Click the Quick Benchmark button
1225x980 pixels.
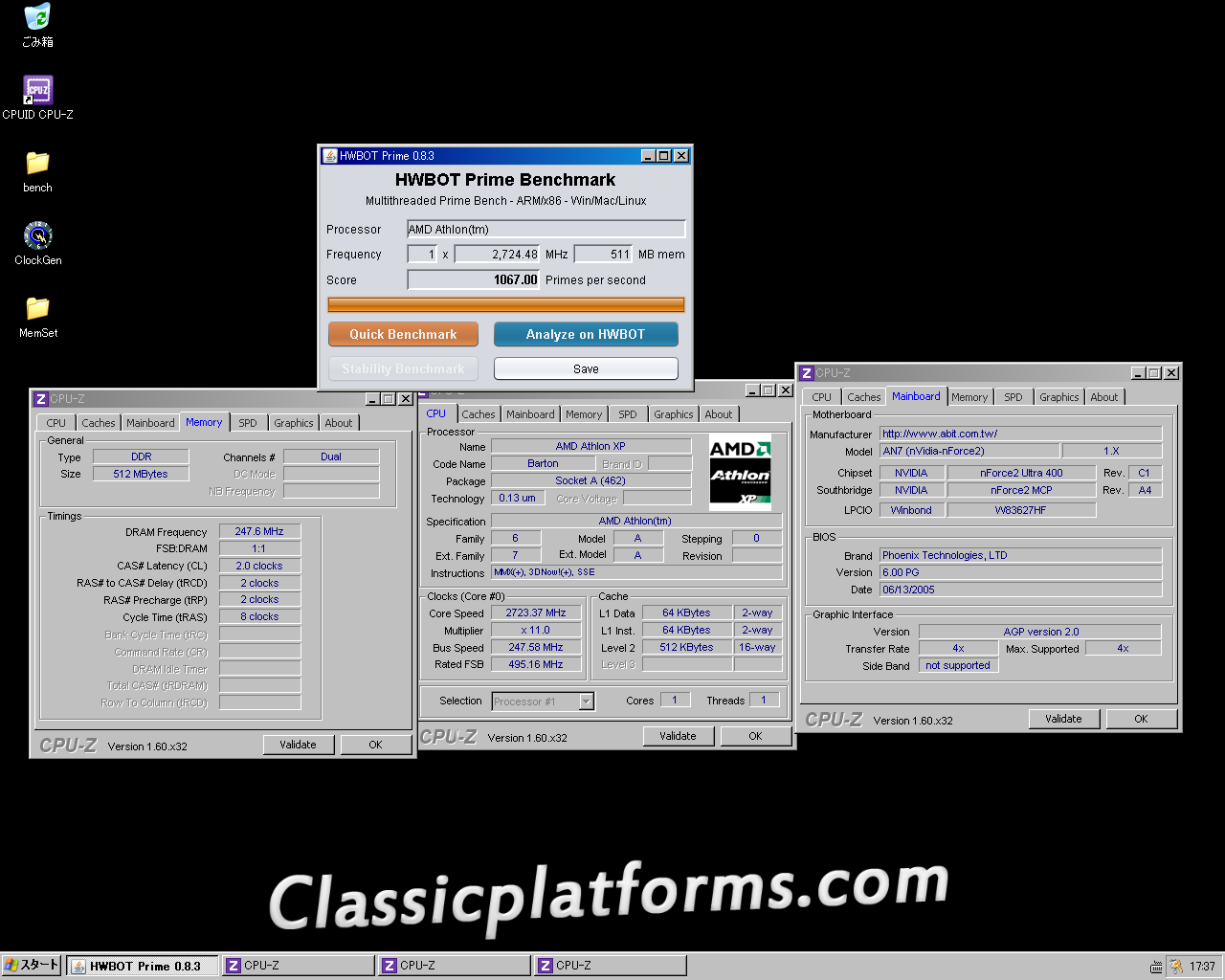[x=403, y=334]
